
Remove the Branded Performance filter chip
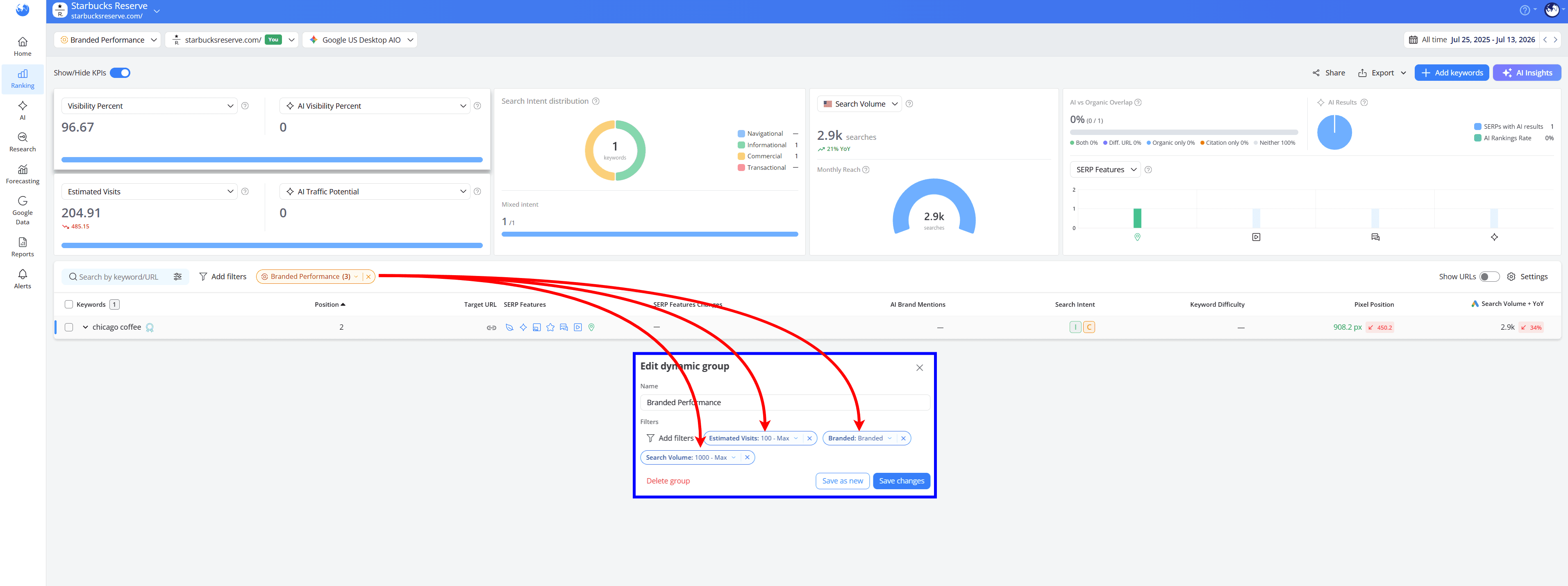368,276
